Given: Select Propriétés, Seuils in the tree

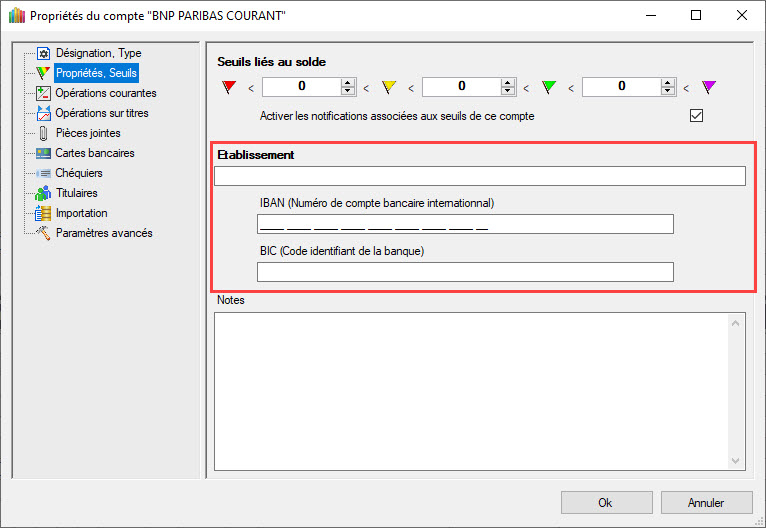Looking at the screenshot, I should 96,73.
